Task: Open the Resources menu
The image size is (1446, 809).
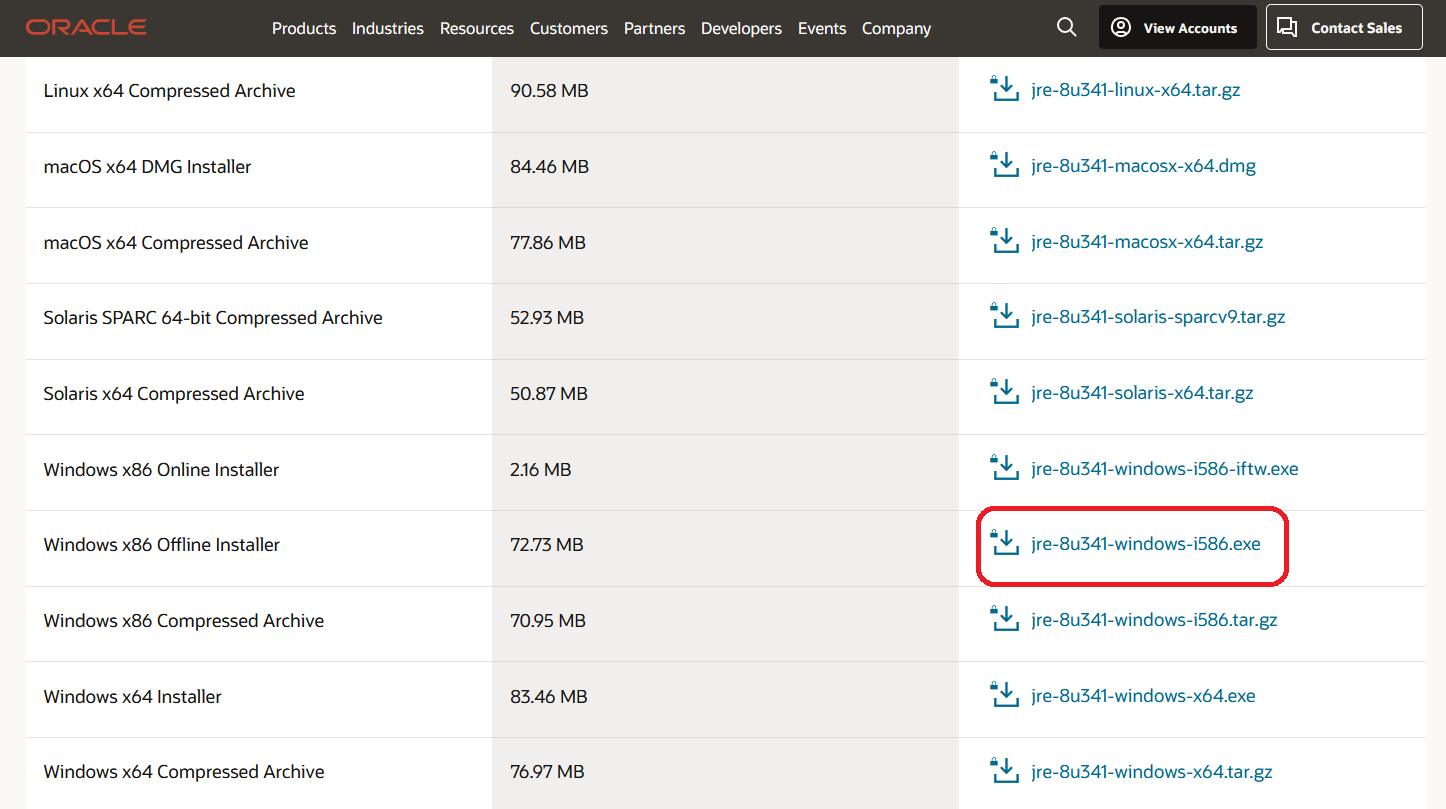Action: click(476, 29)
